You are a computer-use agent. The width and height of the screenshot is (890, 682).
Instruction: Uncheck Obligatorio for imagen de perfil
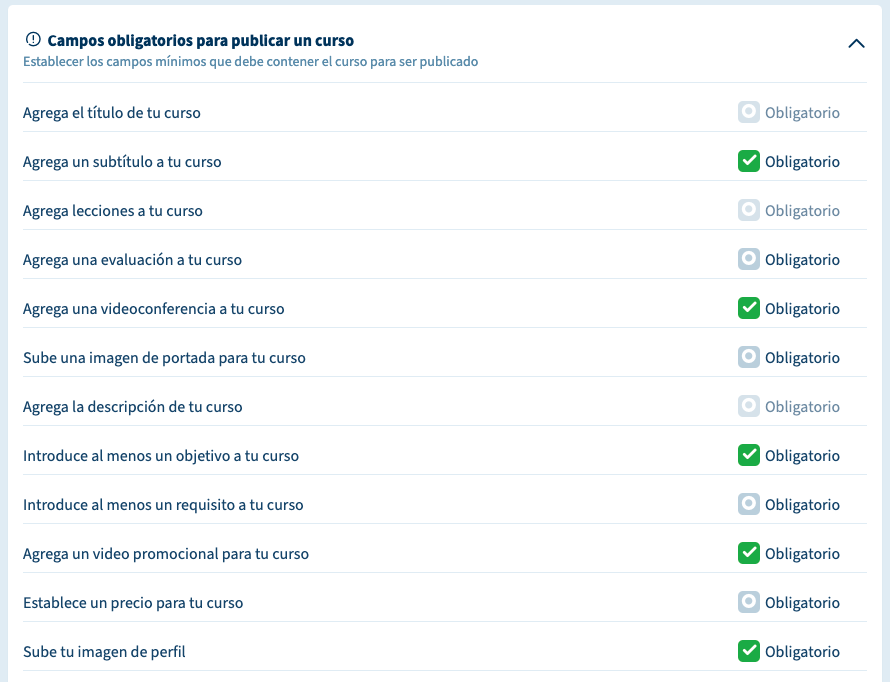pyautogui.click(x=749, y=651)
